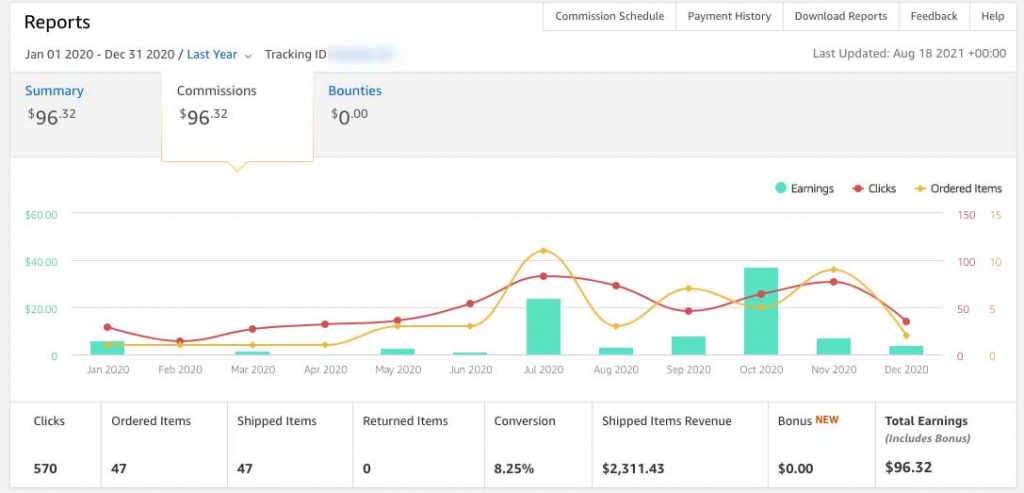1024x493 pixels.
Task: Click the Help button
Action: (x=992, y=16)
